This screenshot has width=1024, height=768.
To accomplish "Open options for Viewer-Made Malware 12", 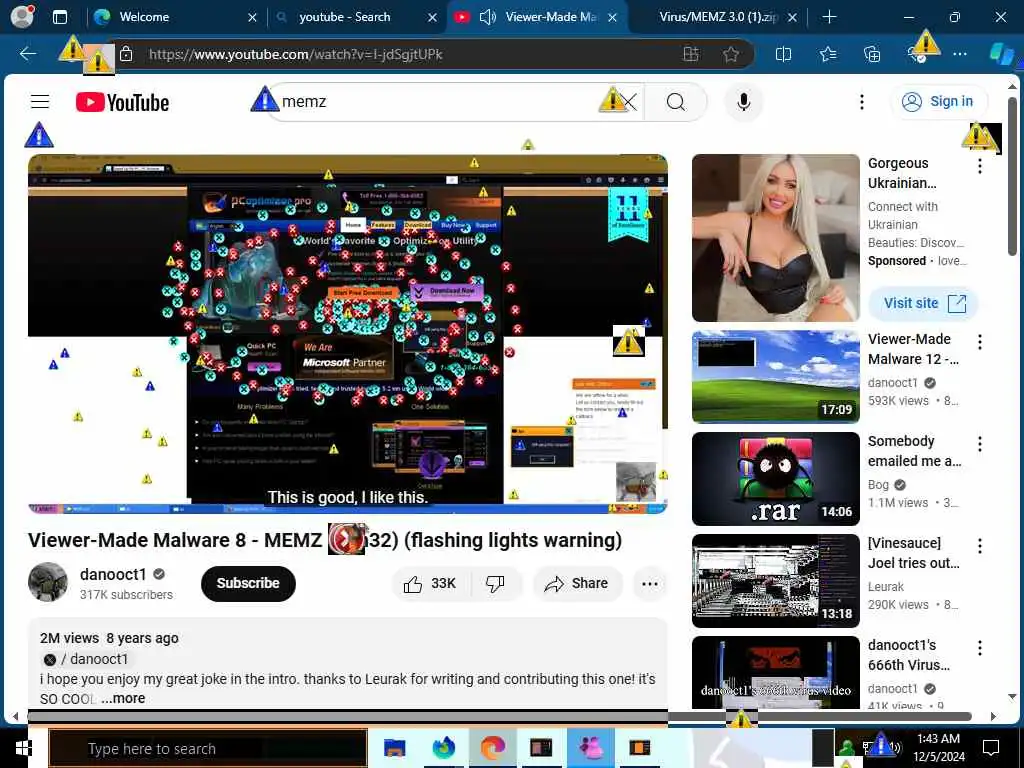I will click(x=980, y=342).
